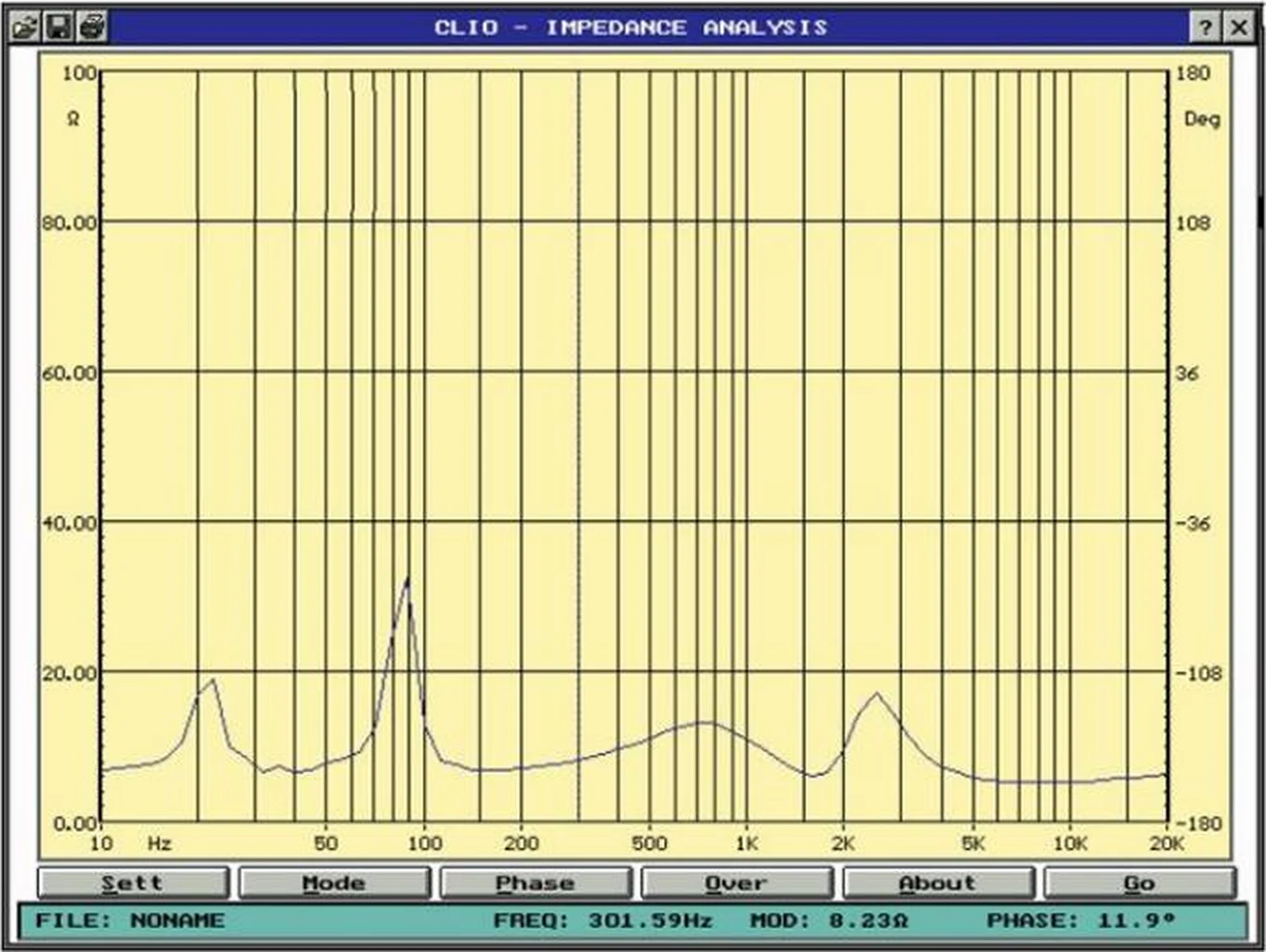Screen dimensions: 1266x952
Task: Click the 10K frequency axis label
Action: coord(1069,843)
